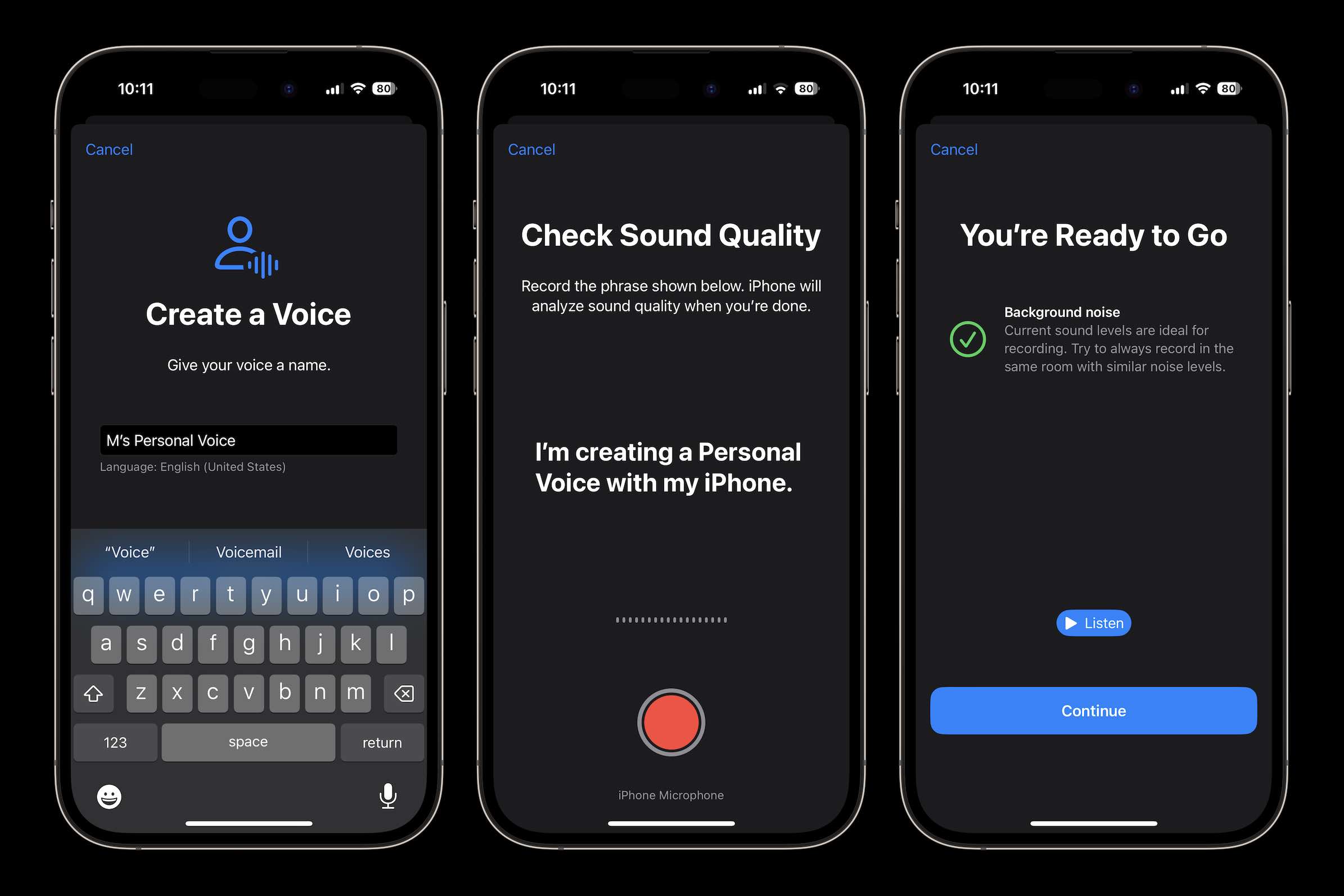Select the Voice autocomplete suggestion

130,552
